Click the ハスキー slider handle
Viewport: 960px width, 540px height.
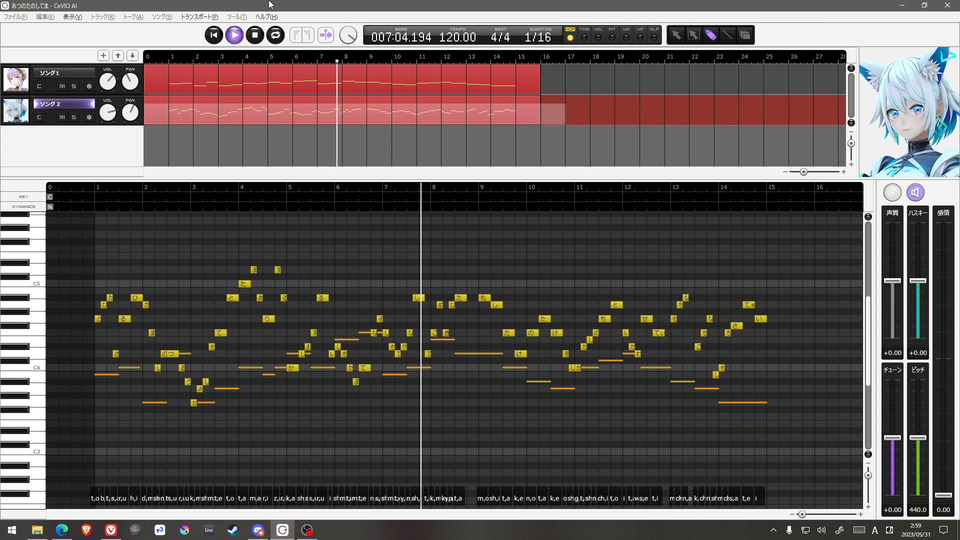pyautogui.click(x=918, y=280)
